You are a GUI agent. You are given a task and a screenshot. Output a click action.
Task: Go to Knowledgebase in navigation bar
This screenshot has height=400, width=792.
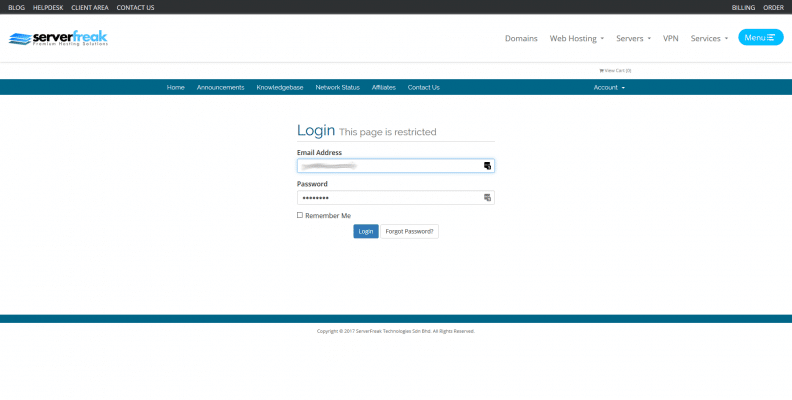(279, 87)
